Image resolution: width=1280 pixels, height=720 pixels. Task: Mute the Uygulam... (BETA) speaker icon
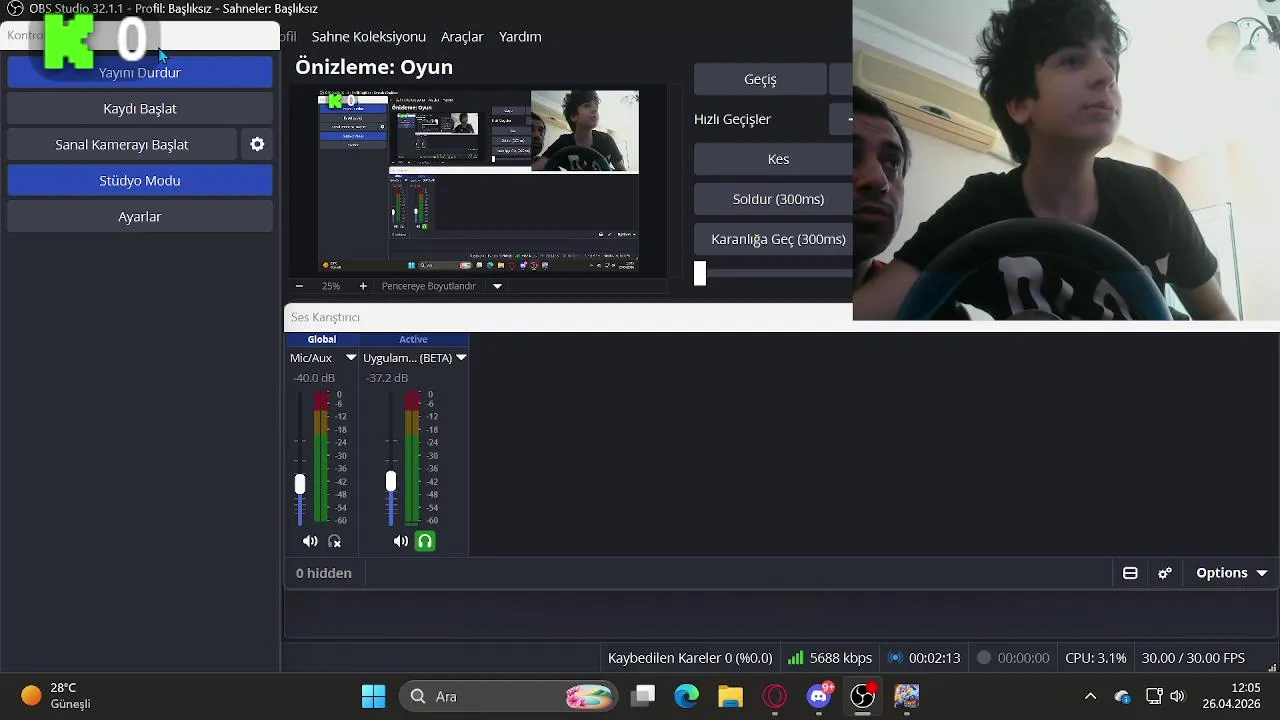[401, 541]
